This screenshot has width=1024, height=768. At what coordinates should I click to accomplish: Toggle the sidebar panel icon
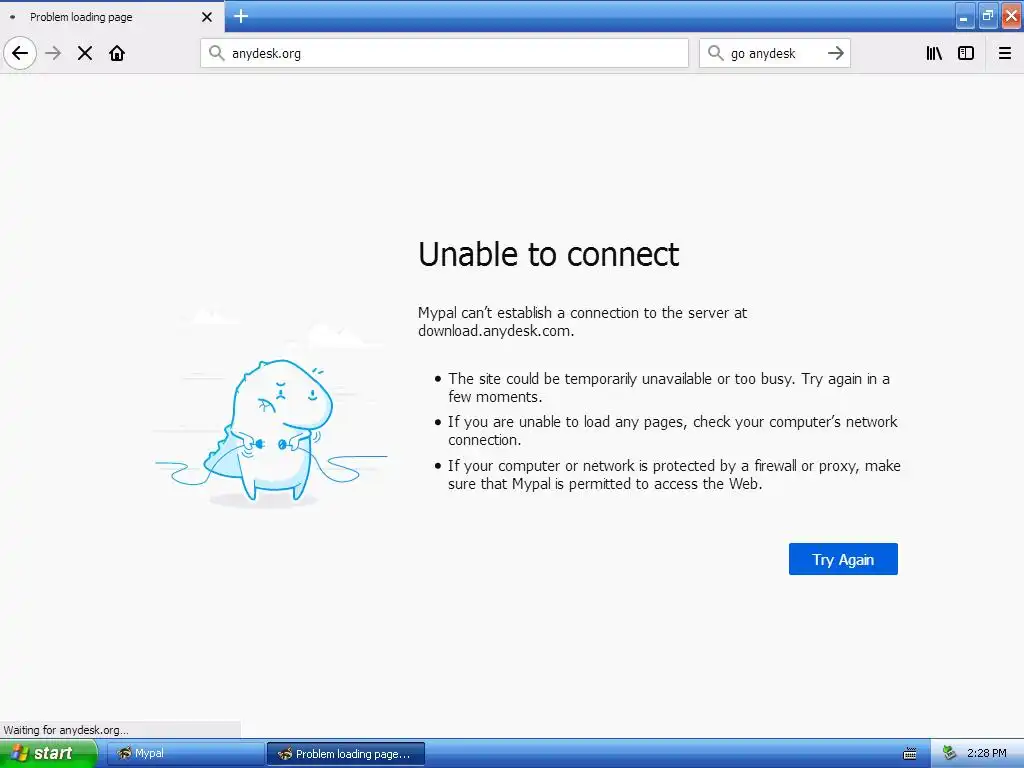click(x=966, y=53)
